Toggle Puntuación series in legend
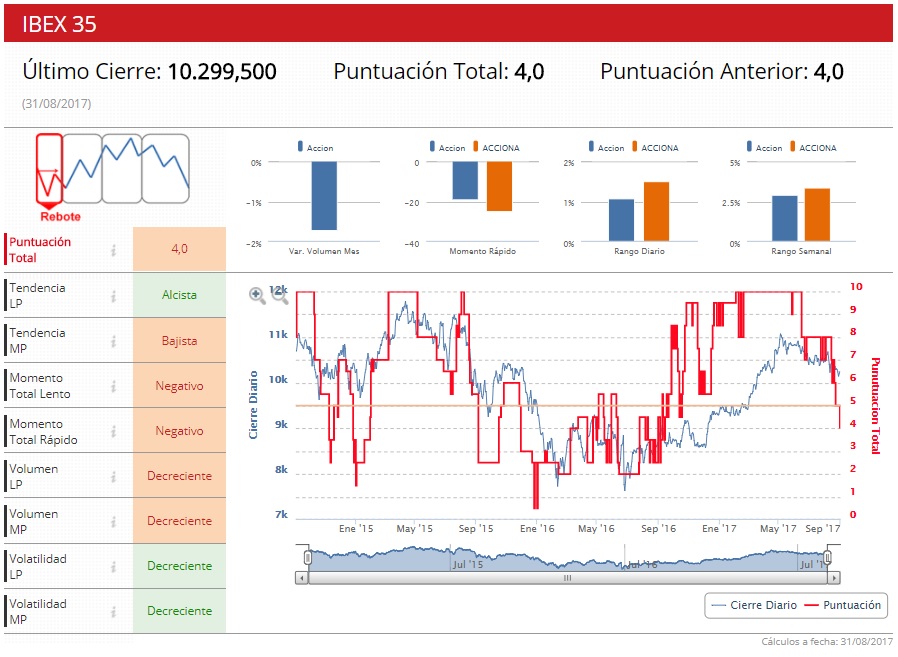 (843, 605)
